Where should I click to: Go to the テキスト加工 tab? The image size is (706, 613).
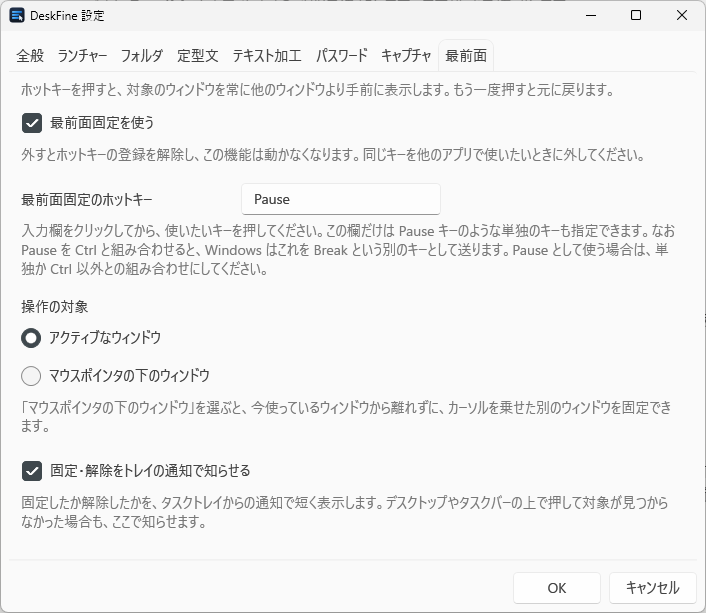tap(267, 56)
